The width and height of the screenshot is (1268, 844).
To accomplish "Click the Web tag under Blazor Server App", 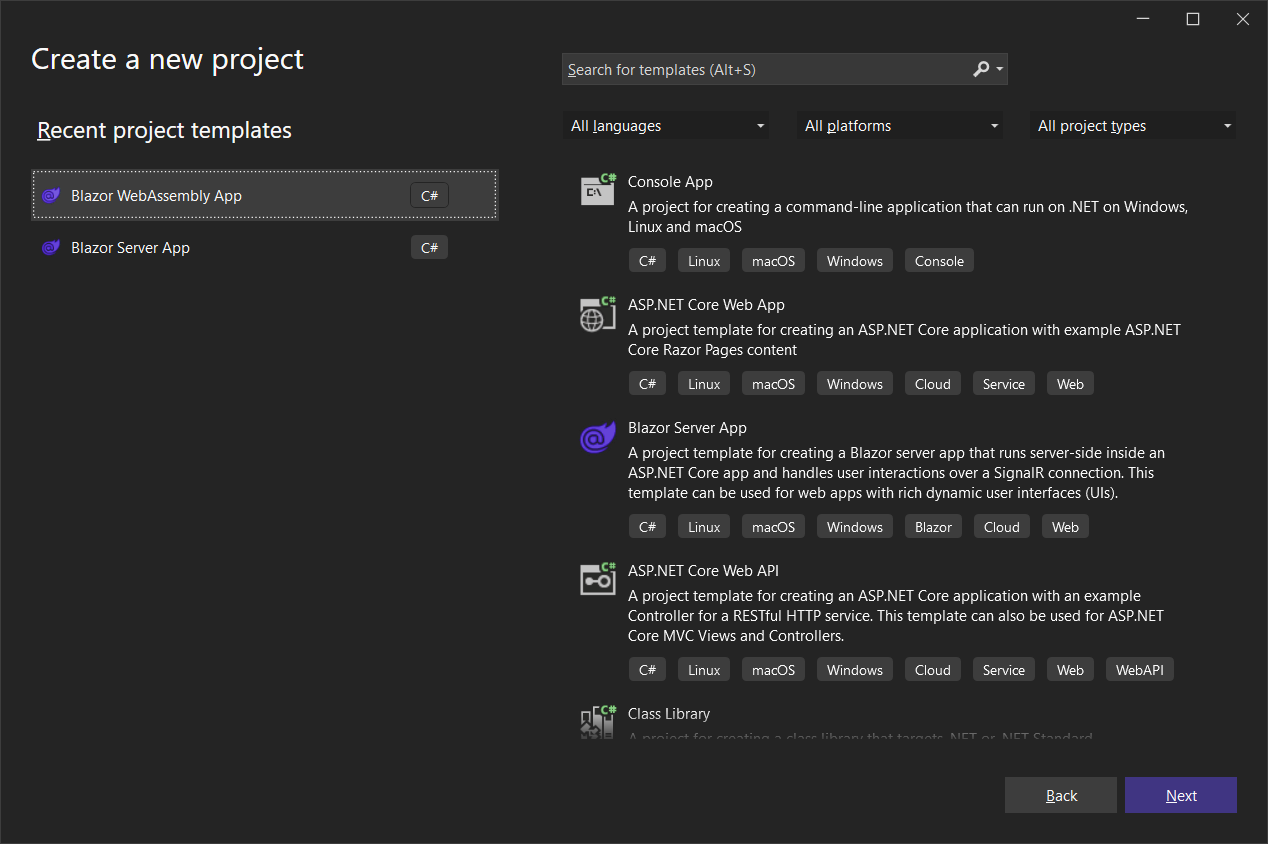I will coord(1065,527).
